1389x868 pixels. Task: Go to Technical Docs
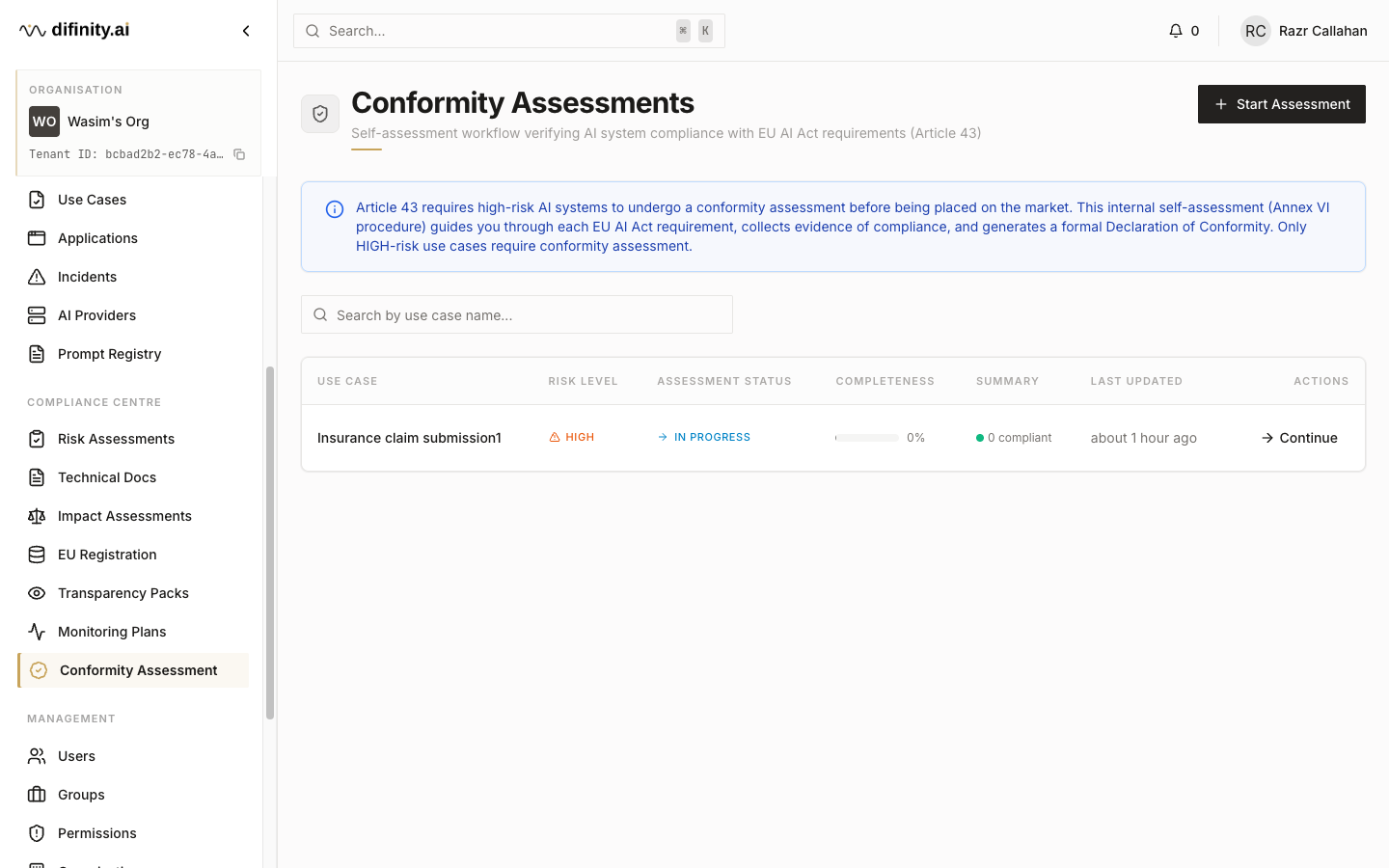point(133,477)
